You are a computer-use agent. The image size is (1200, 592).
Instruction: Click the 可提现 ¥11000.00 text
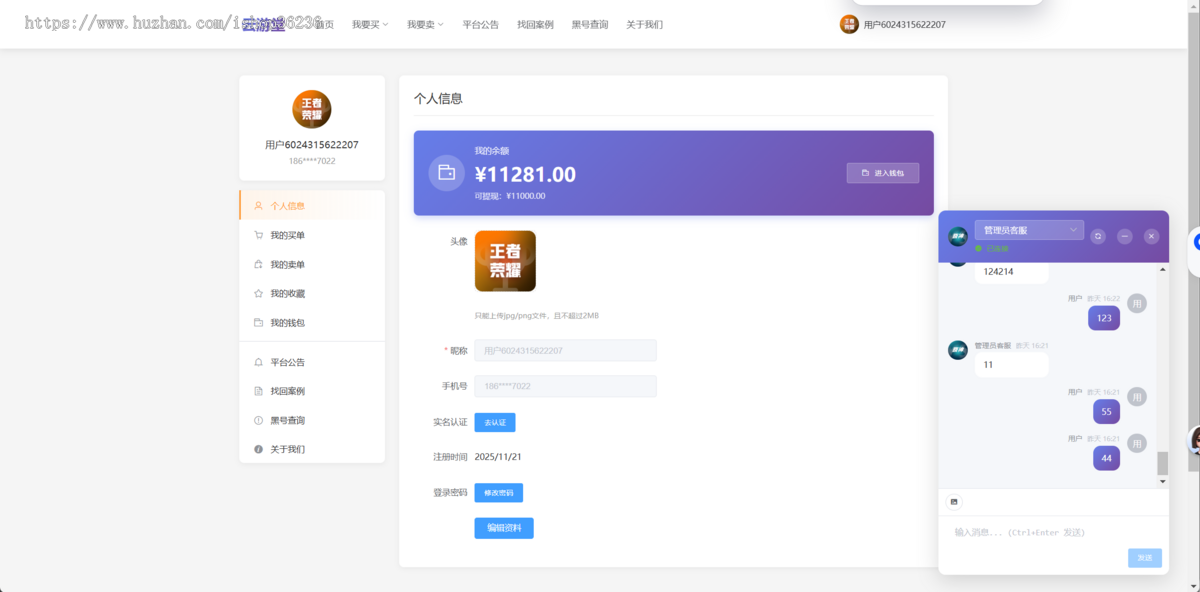510,196
